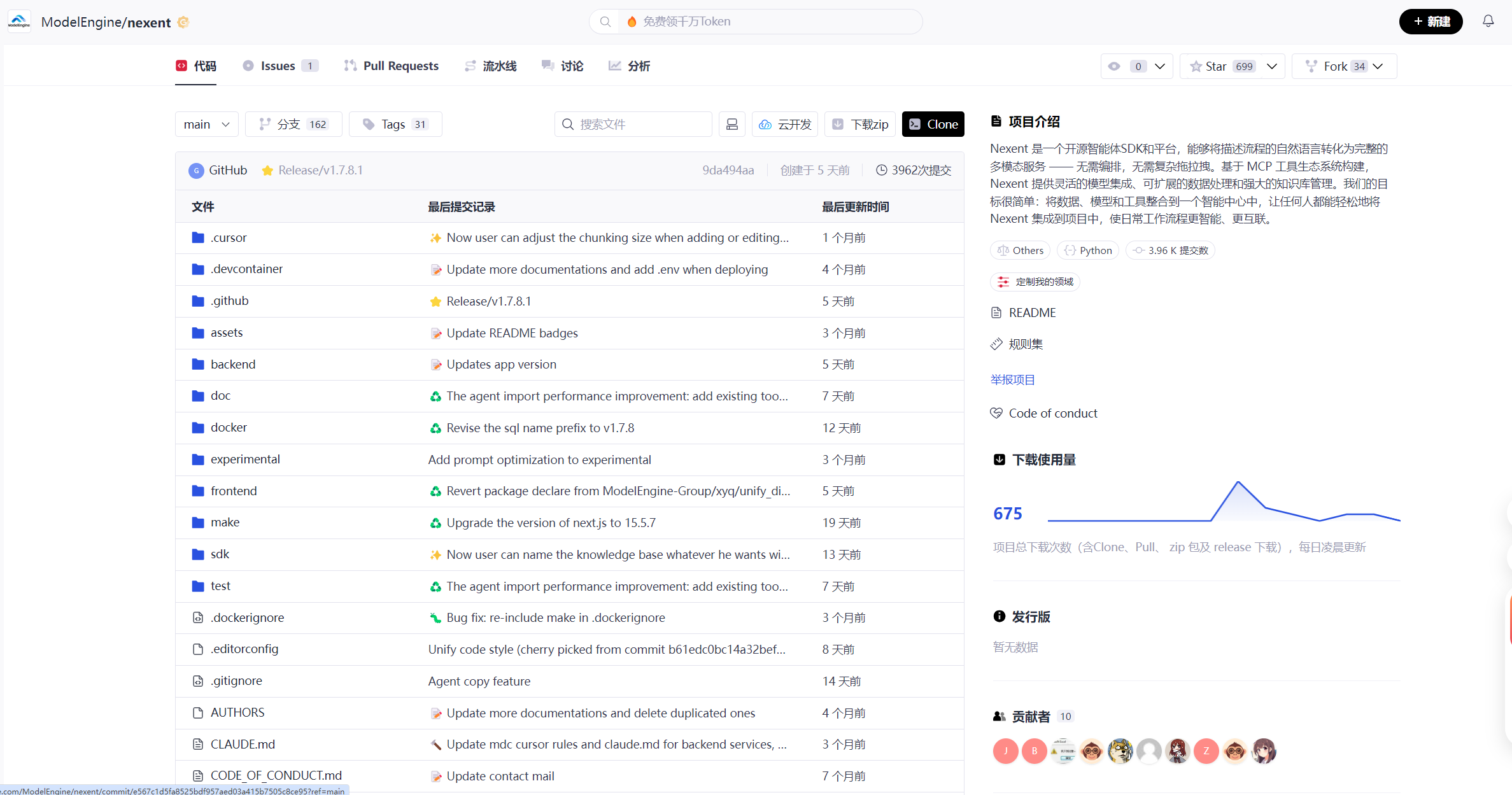Open the CLAUDE.md file

coord(243,744)
